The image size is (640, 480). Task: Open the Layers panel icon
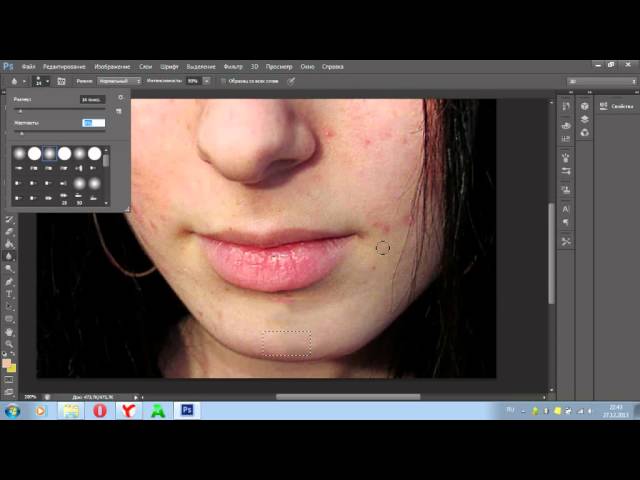584,119
